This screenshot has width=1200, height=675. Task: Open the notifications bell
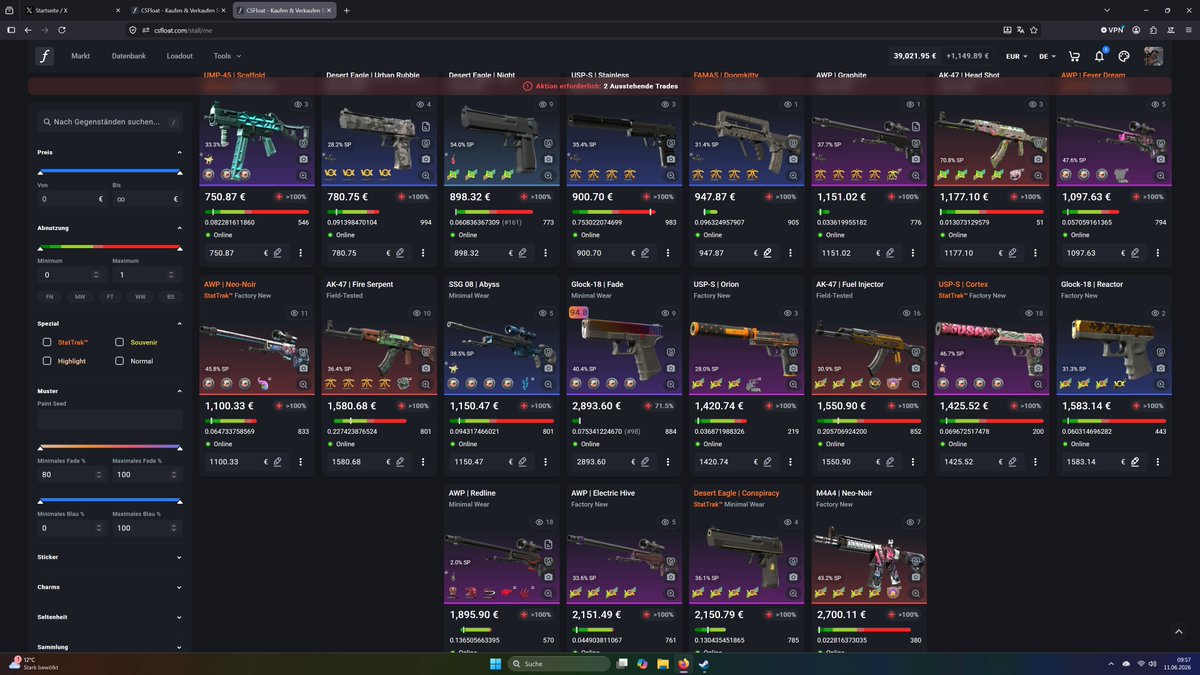click(x=1099, y=56)
